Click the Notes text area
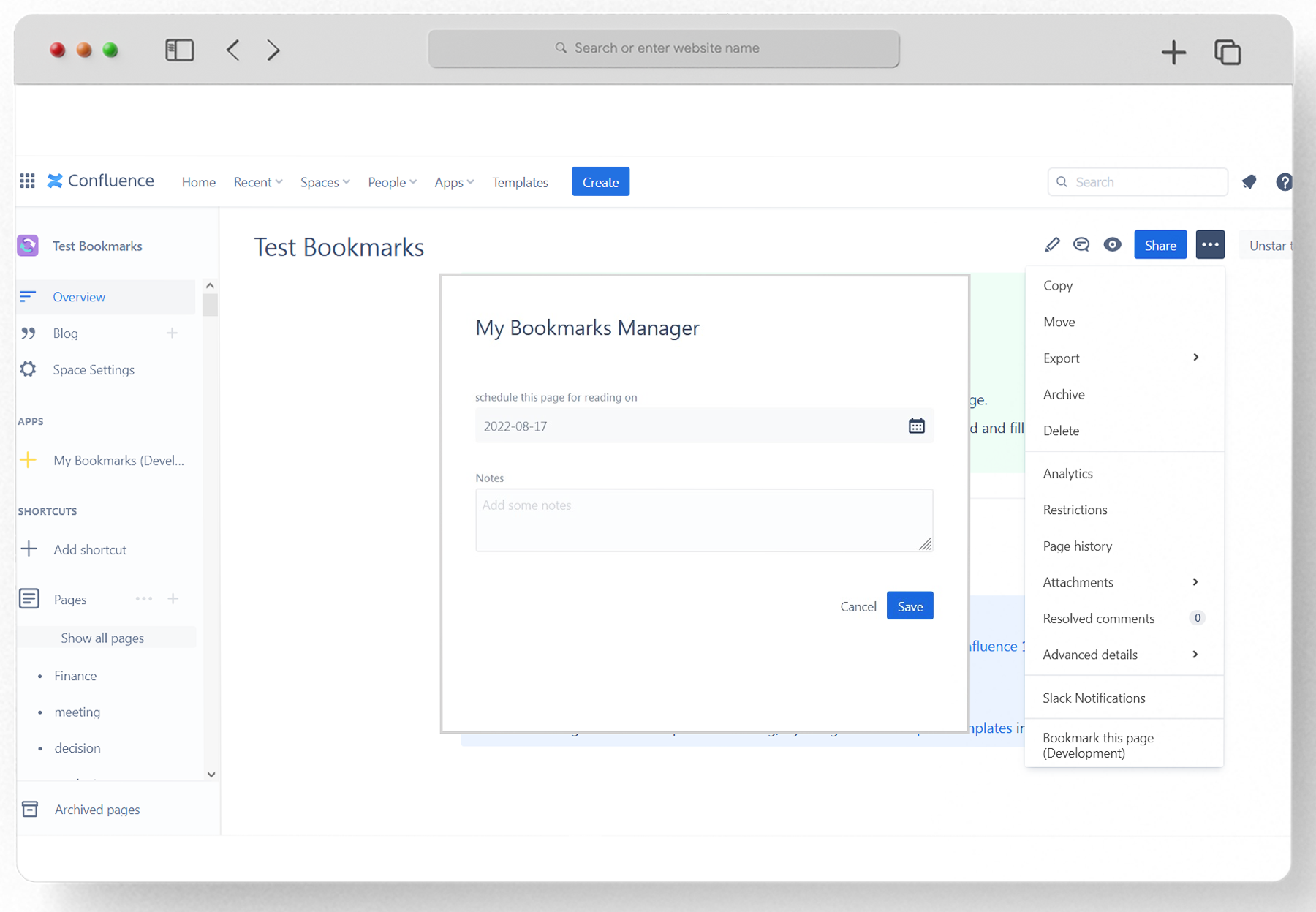The width and height of the screenshot is (1316, 912). 704,520
